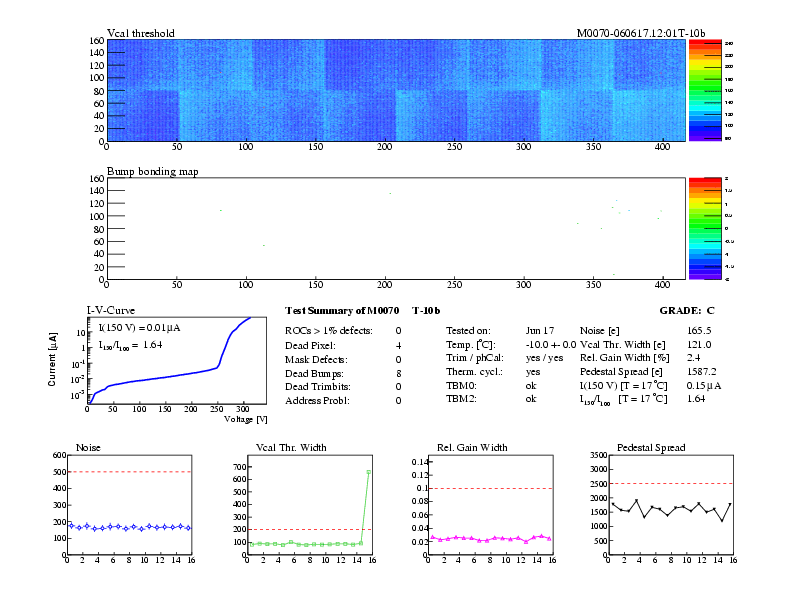Select the GRADE: C label
The height and width of the screenshot is (612, 792).
pos(687,311)
